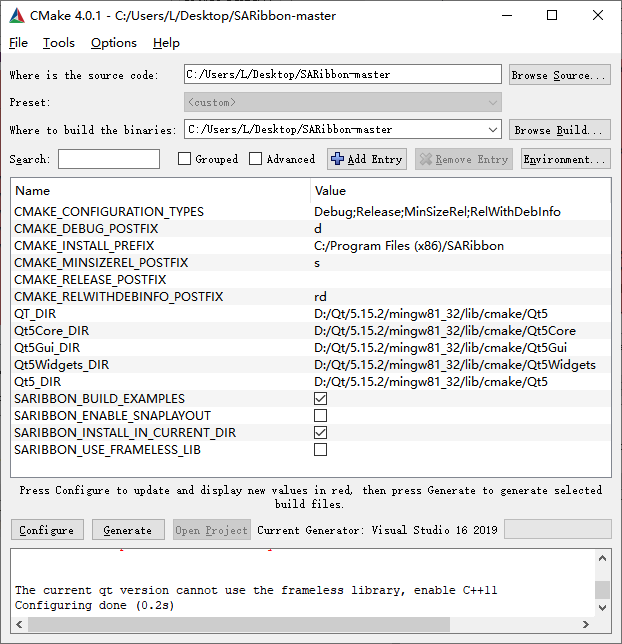Image resolution: width=622 pixels, height=644 pixels.
Task: Select the CMAKE_DEBUG_POSTFIX entry
Action: point(86,228)
